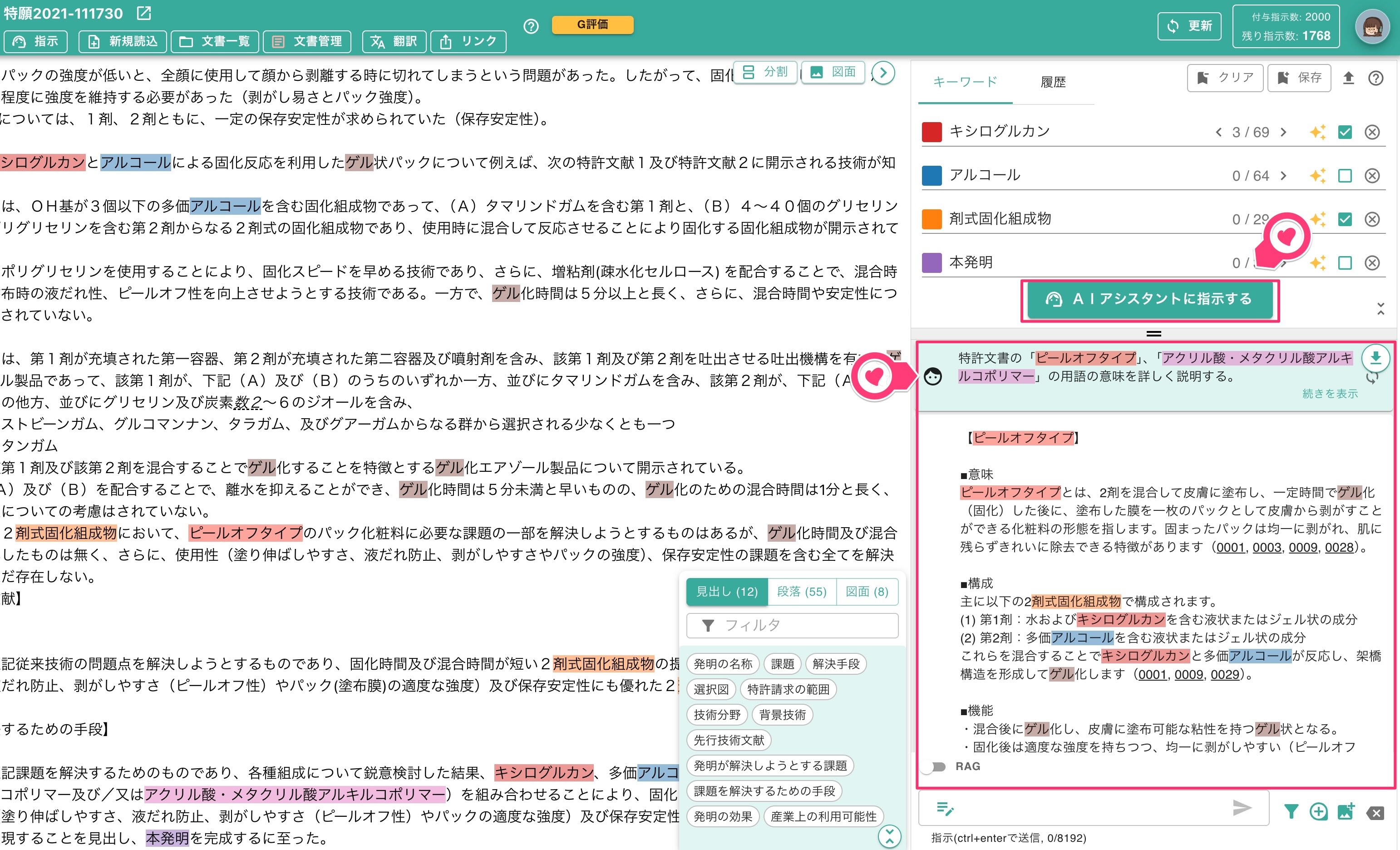Click the 指示 prompt input field
This screenshot has width=1400, height=850.
coord(1093,807)
